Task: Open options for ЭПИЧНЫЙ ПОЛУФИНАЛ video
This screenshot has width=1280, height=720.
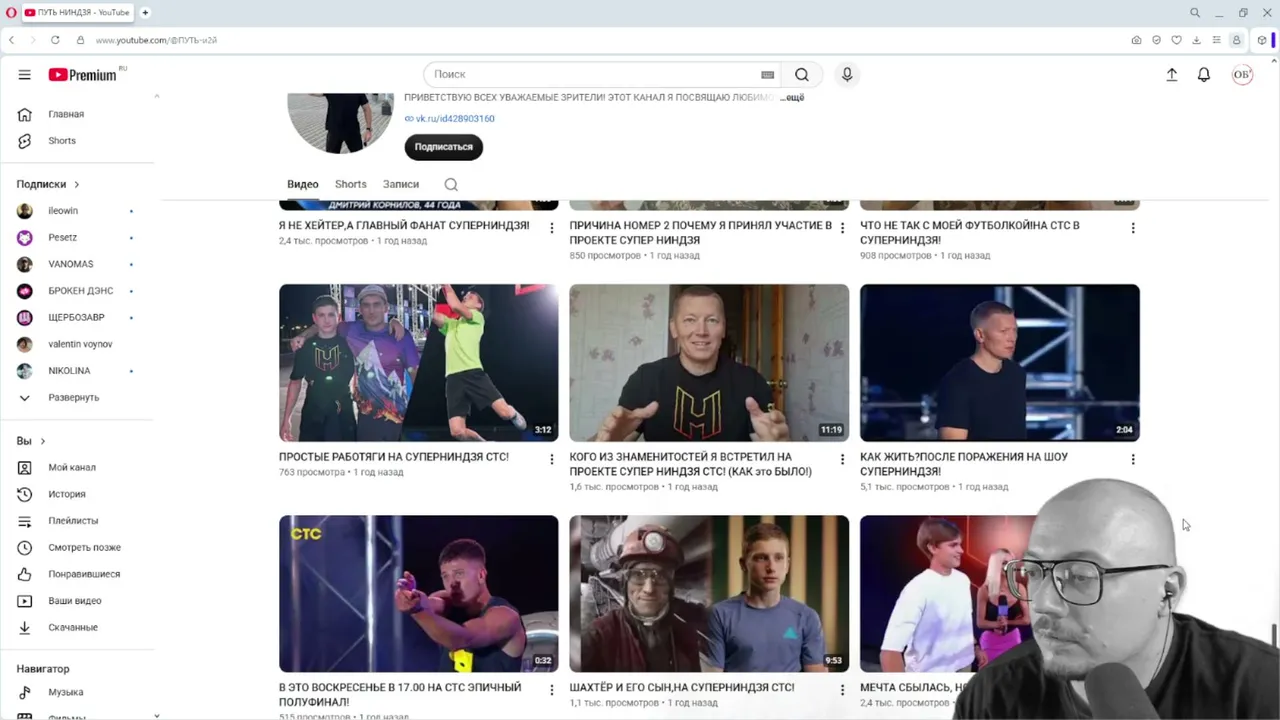Action: (x=551, y=690)
